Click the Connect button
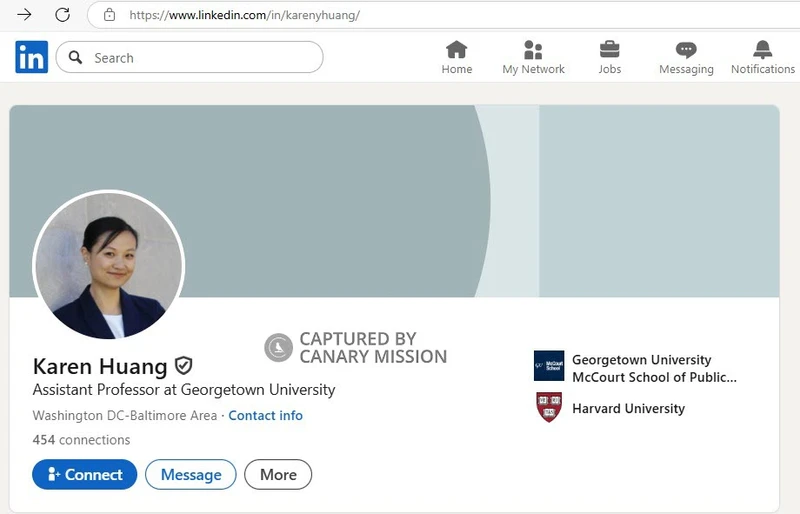 pos(85,474)
